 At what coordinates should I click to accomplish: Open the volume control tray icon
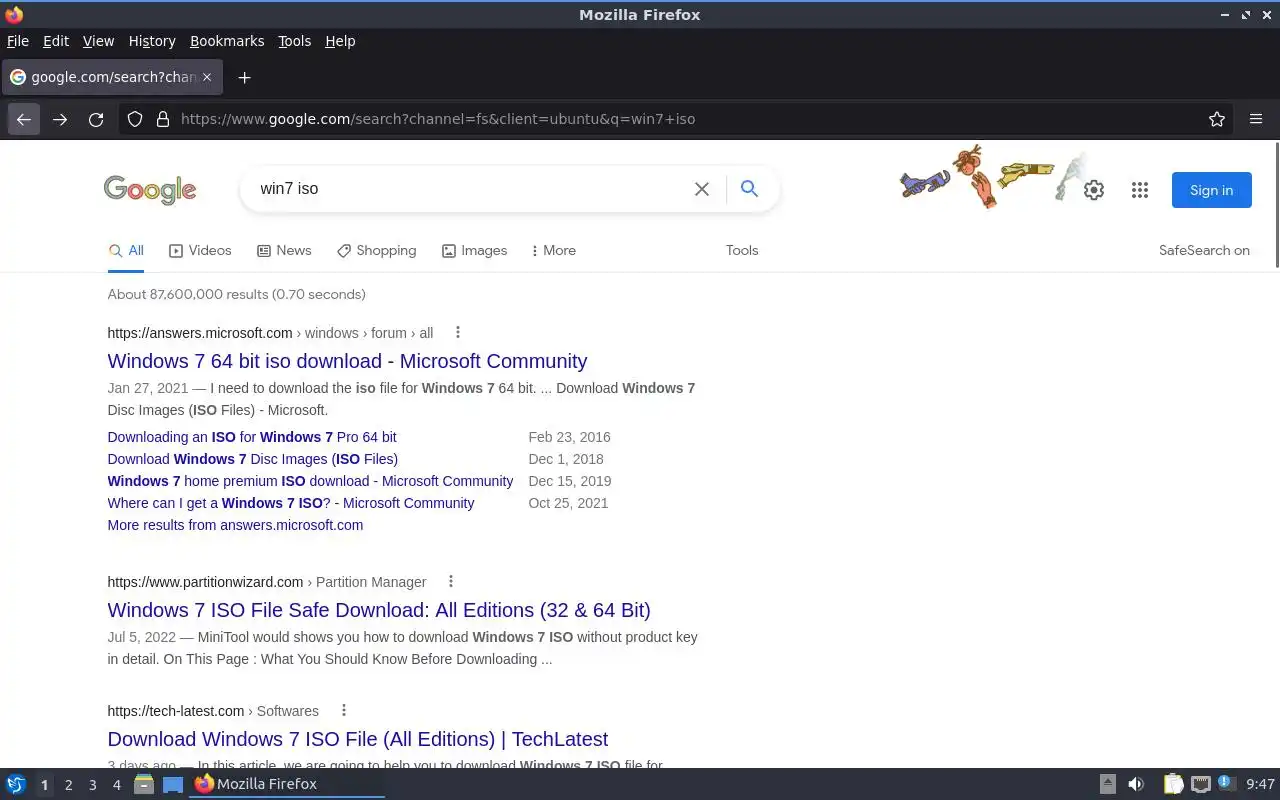(1135, 784)
